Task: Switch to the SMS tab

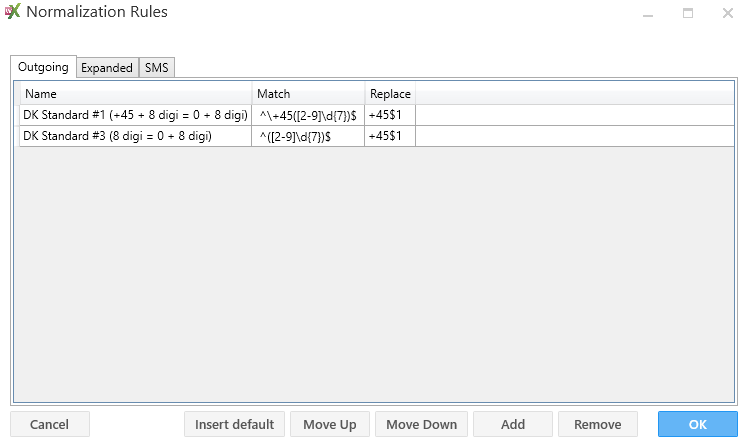Action: (x=157, y=68)
